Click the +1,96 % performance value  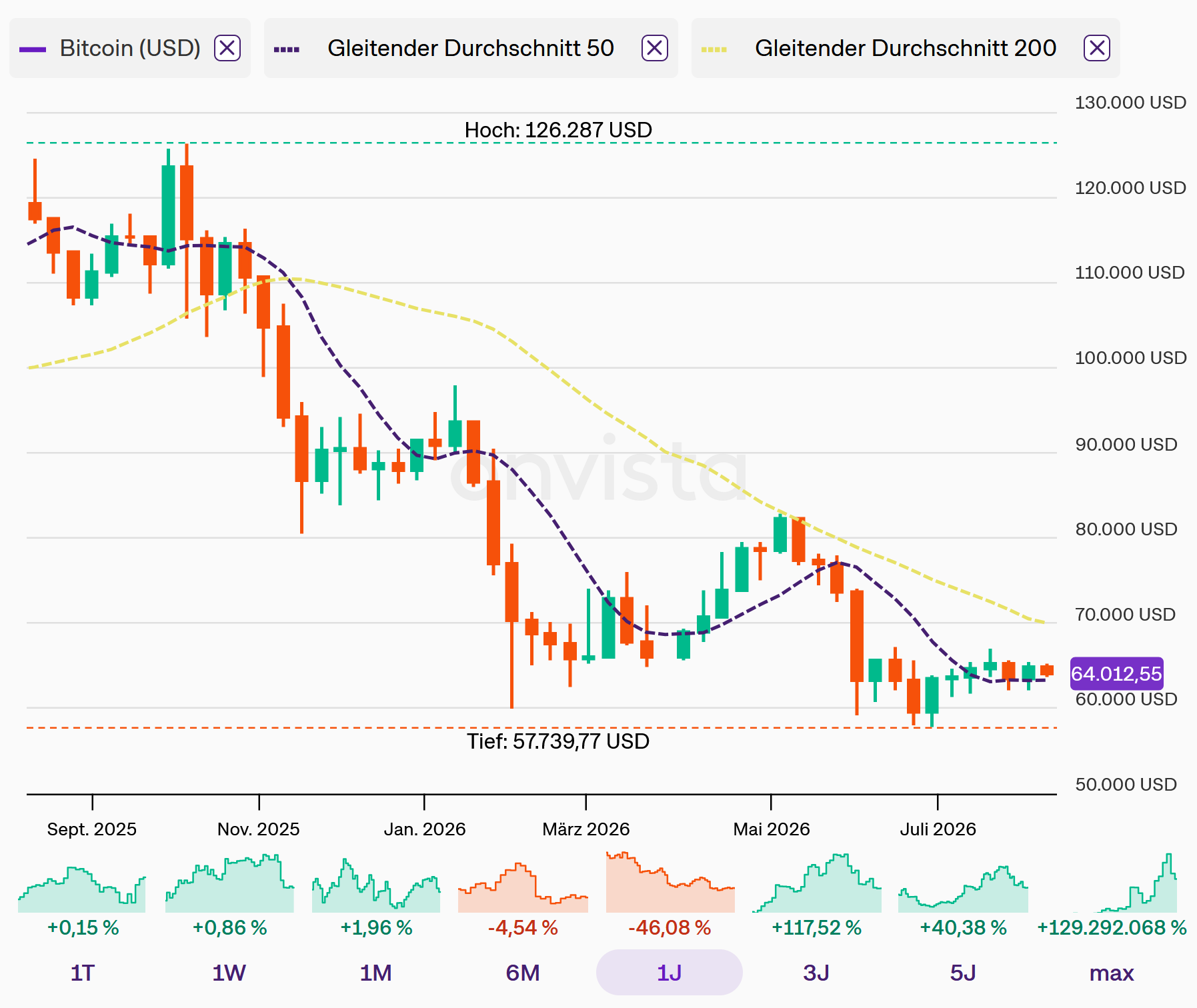click(x=376, y=927)
